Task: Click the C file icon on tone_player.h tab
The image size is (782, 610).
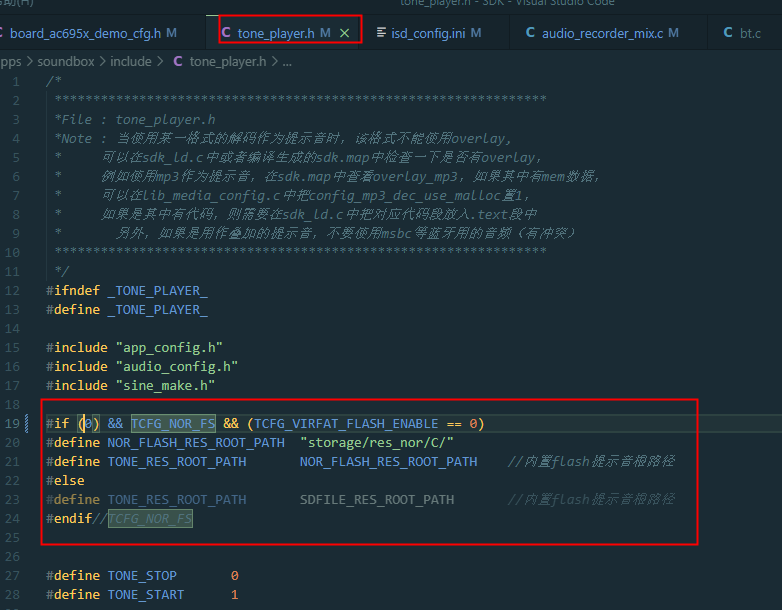Action: pyautogui.click(x=226, y=33)
